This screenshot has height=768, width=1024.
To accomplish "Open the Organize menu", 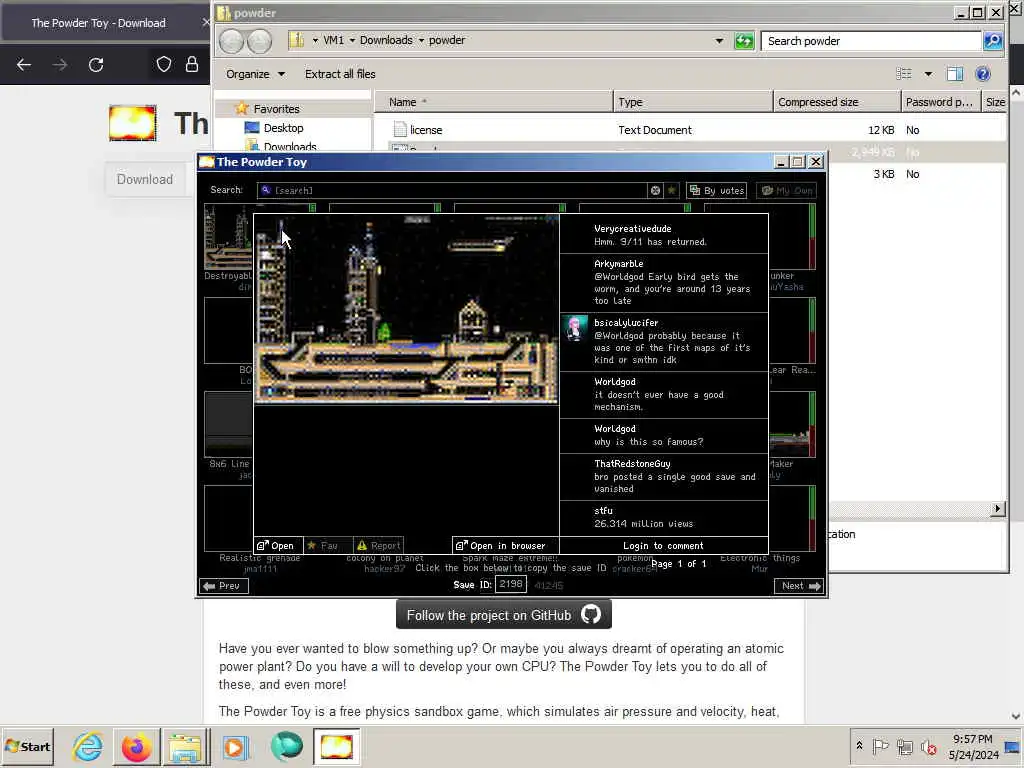I will 255,74.
